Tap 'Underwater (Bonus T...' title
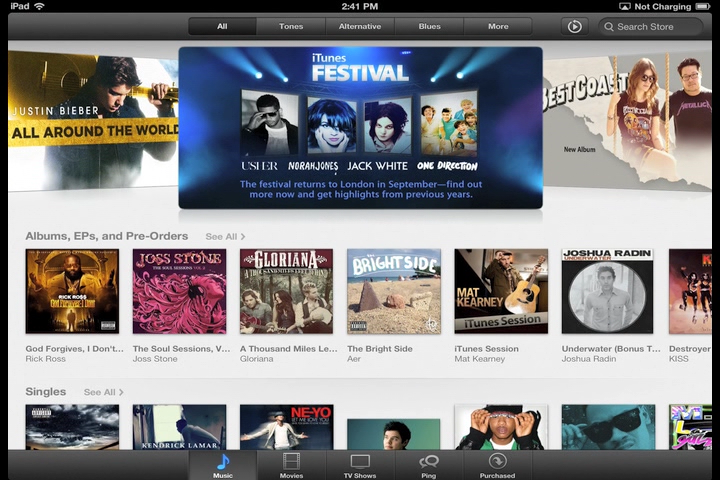The image size is (720, 480). (611, 349)
